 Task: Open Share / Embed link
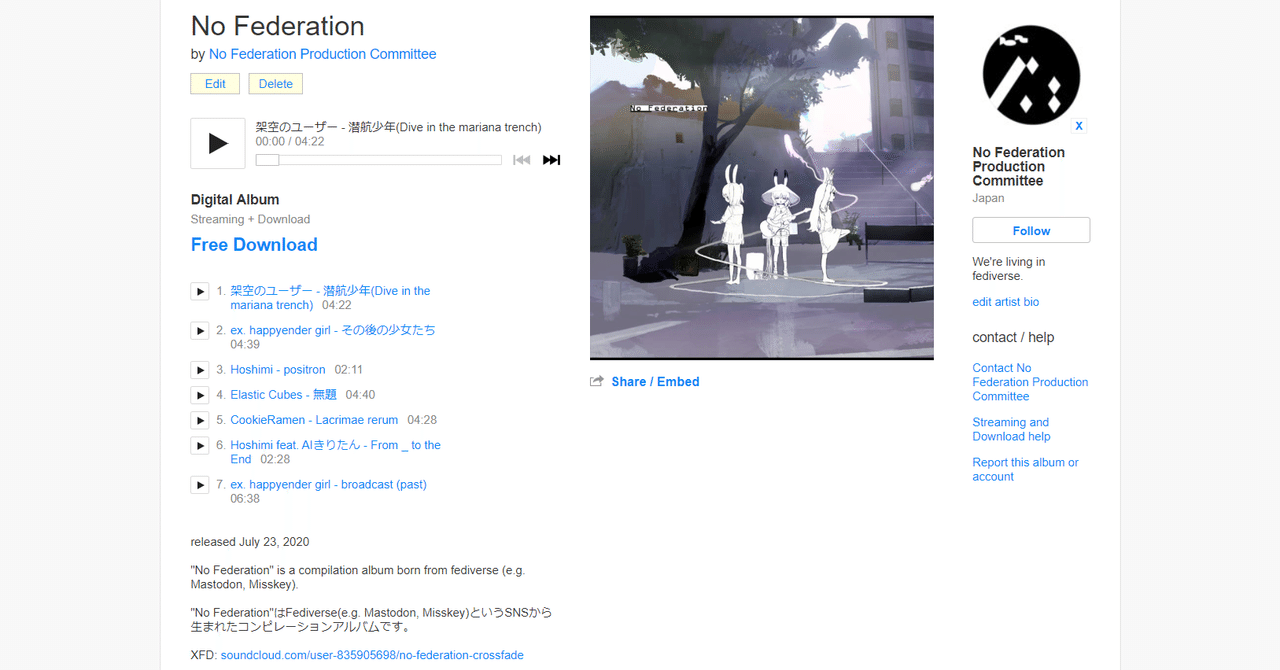pos(655,382)
